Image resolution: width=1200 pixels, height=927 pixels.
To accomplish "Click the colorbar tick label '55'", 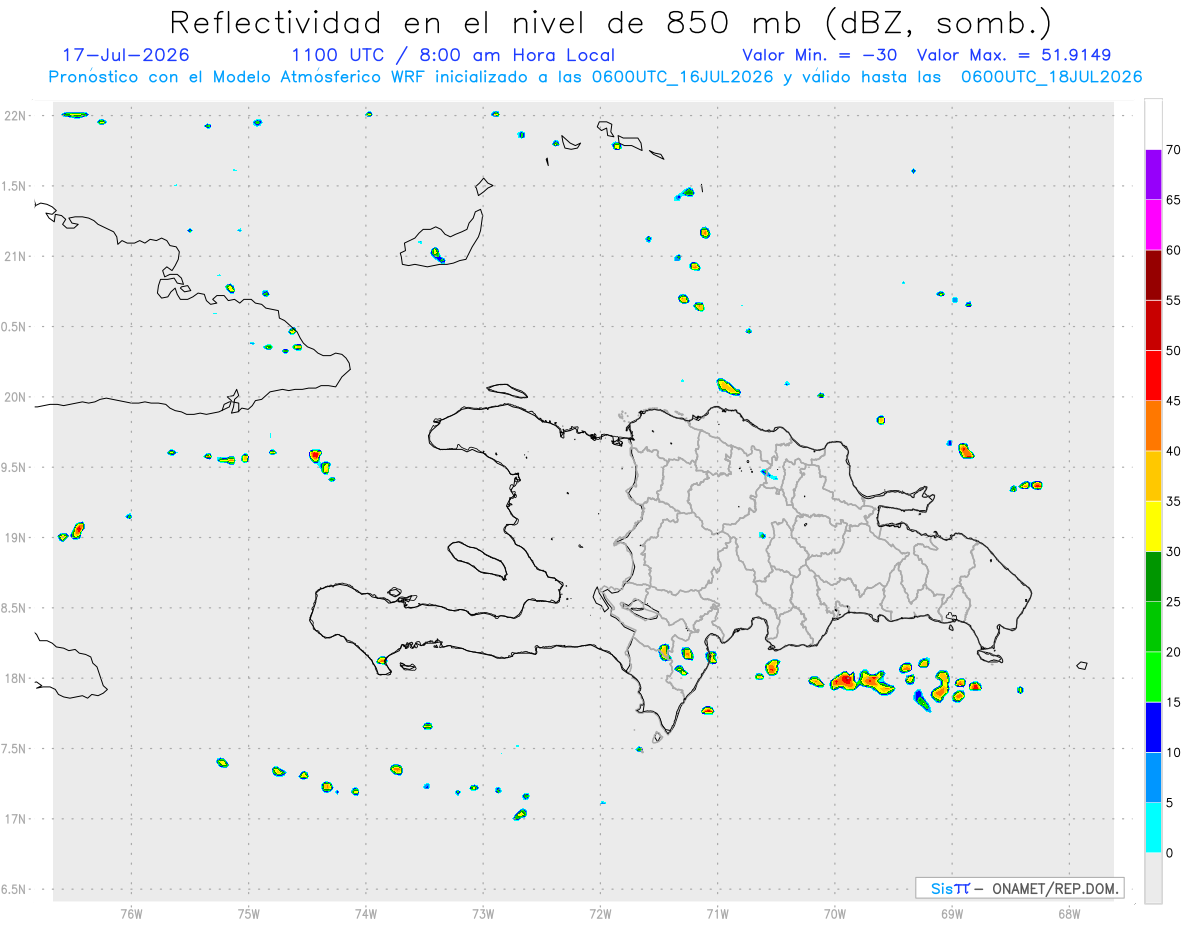I will (1174, 300).
